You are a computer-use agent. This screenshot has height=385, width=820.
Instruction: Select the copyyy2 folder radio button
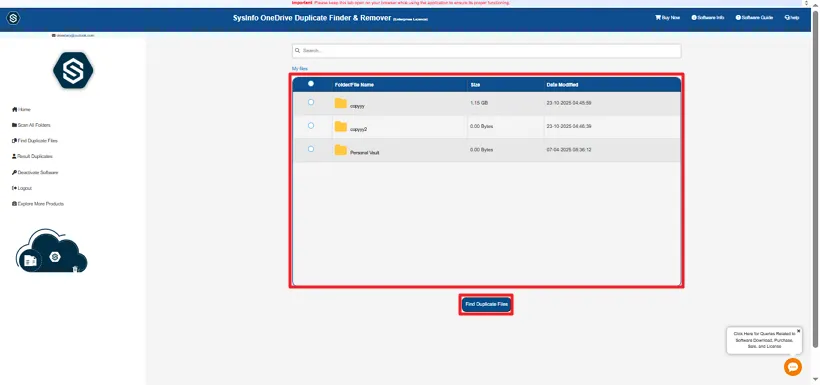(311, 126)
